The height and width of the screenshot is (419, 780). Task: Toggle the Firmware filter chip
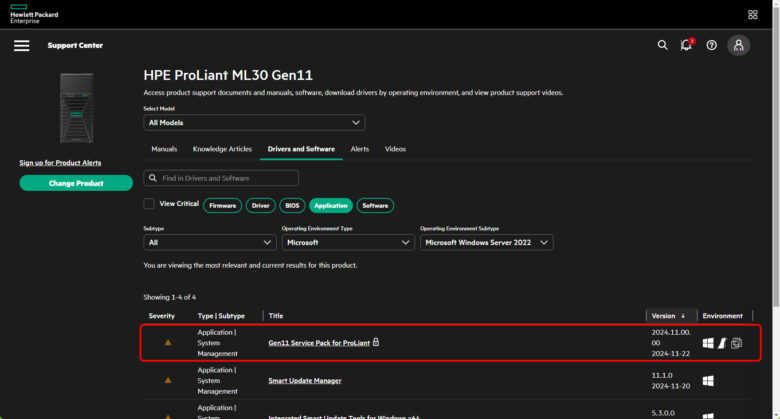coord(222,206)
